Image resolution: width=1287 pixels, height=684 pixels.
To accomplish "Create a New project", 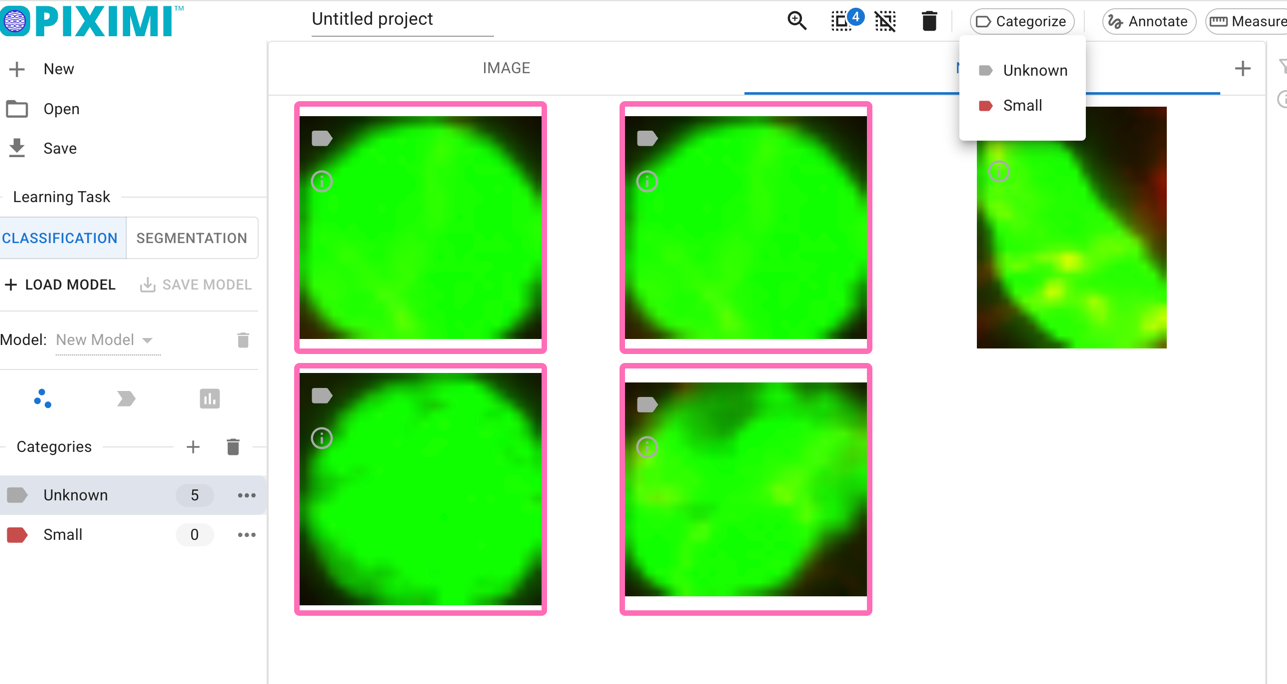I will (x=58, y=69).
